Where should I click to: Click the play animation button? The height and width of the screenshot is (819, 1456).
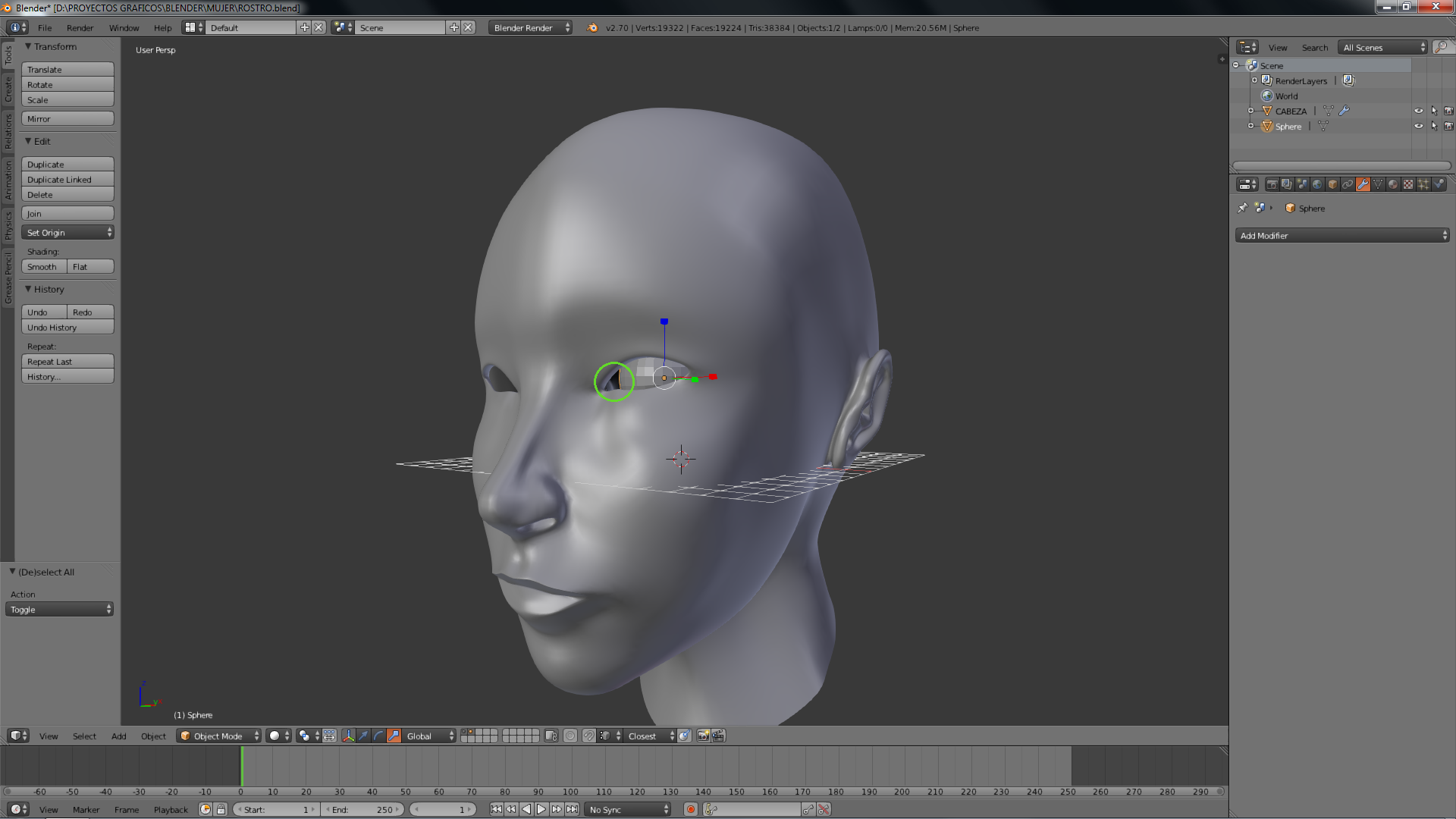click(541, 809)
